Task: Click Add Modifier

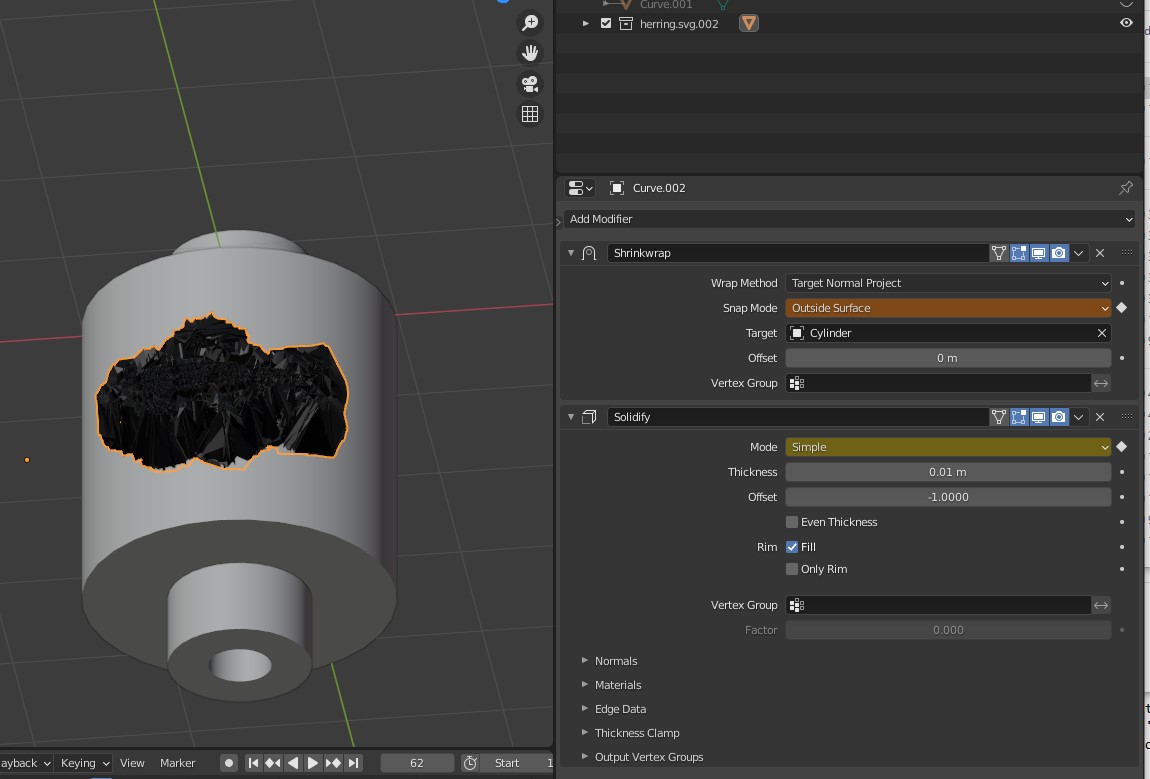Action: [848, 219]
